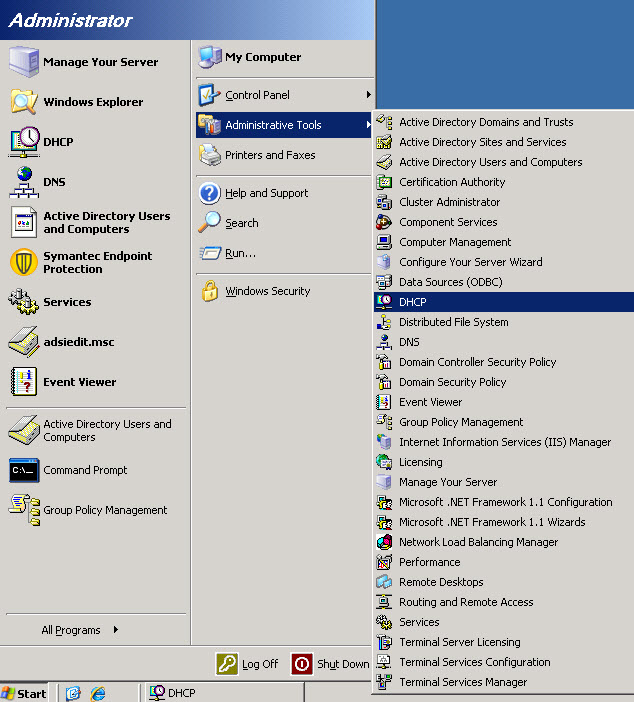
Task: Open Symantec Endpoint Protection shield icon
Action: click(x=24, y=262)
